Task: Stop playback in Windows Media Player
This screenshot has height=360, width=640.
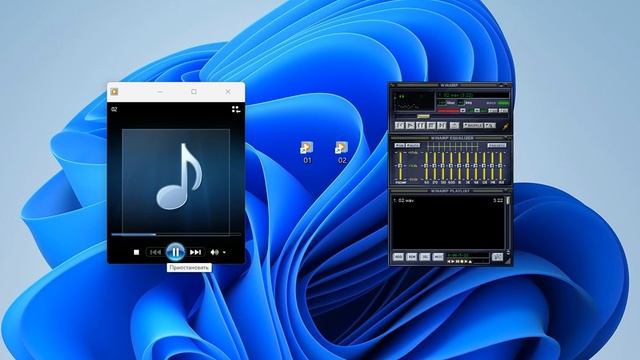Action: tap(136, 252)
